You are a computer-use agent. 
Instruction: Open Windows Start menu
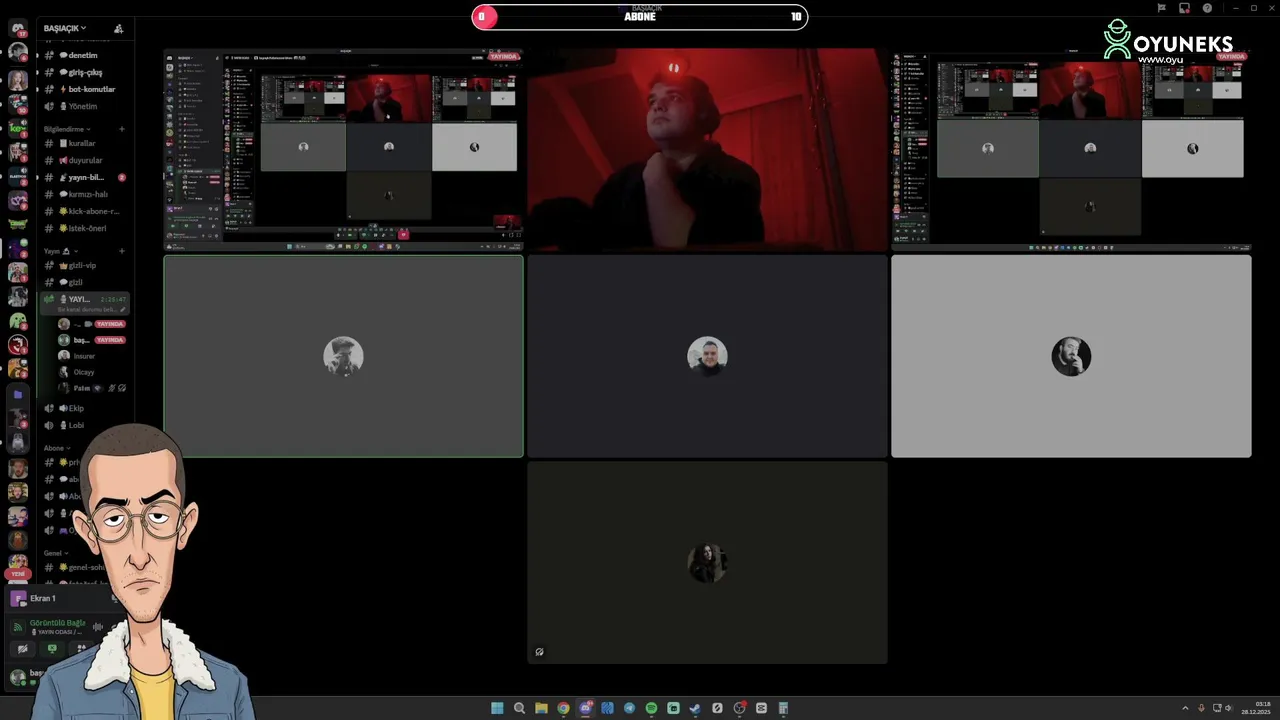(x=497, y=708)
